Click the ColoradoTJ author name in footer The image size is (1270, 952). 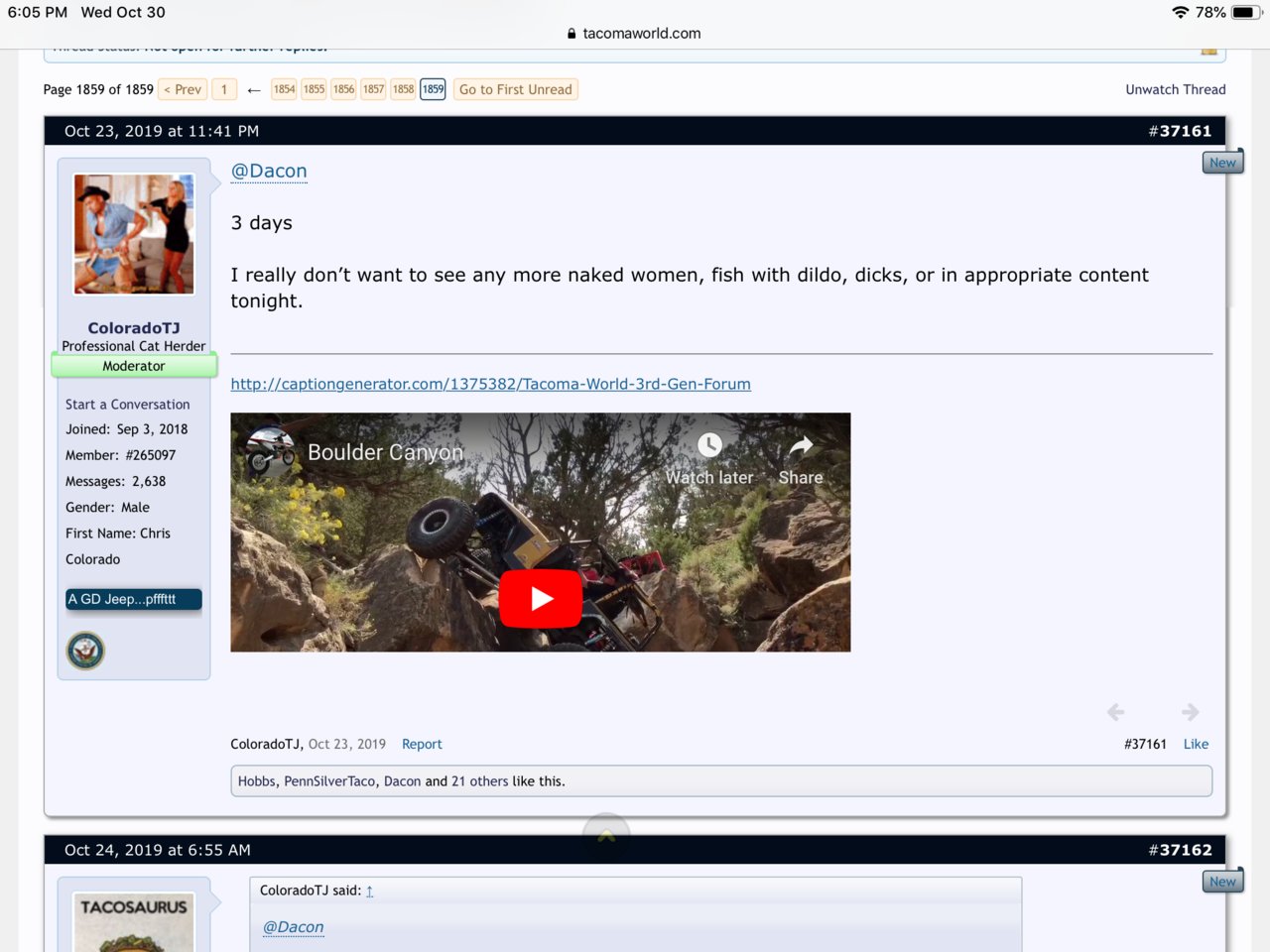(265, 744)
